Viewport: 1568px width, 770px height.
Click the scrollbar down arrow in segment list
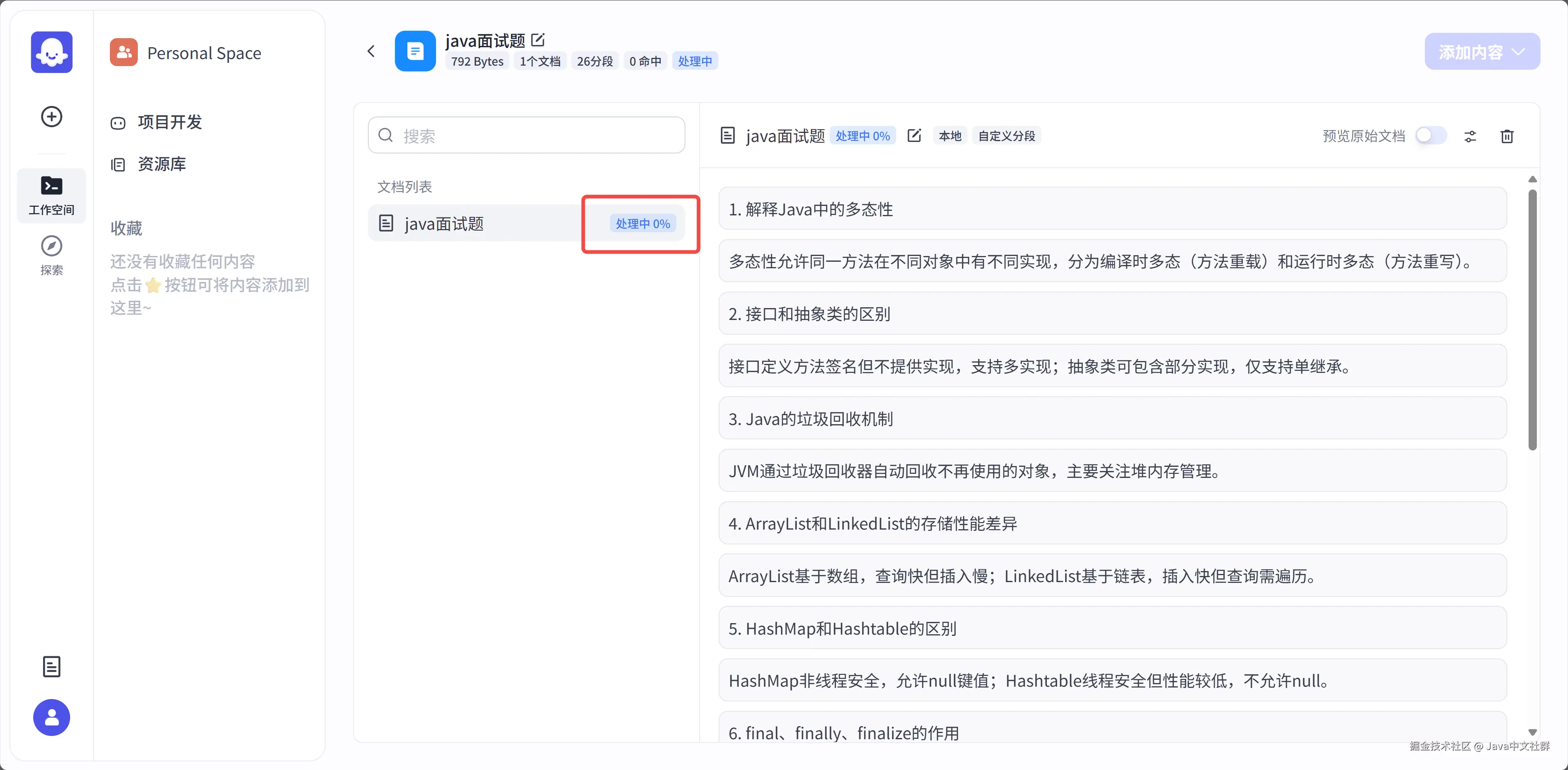[1532, 732]
